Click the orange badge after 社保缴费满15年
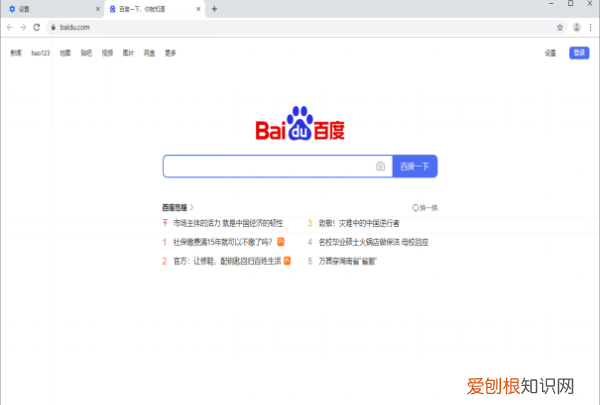This screenshot has width=600, height=405. tap(281, 242)
